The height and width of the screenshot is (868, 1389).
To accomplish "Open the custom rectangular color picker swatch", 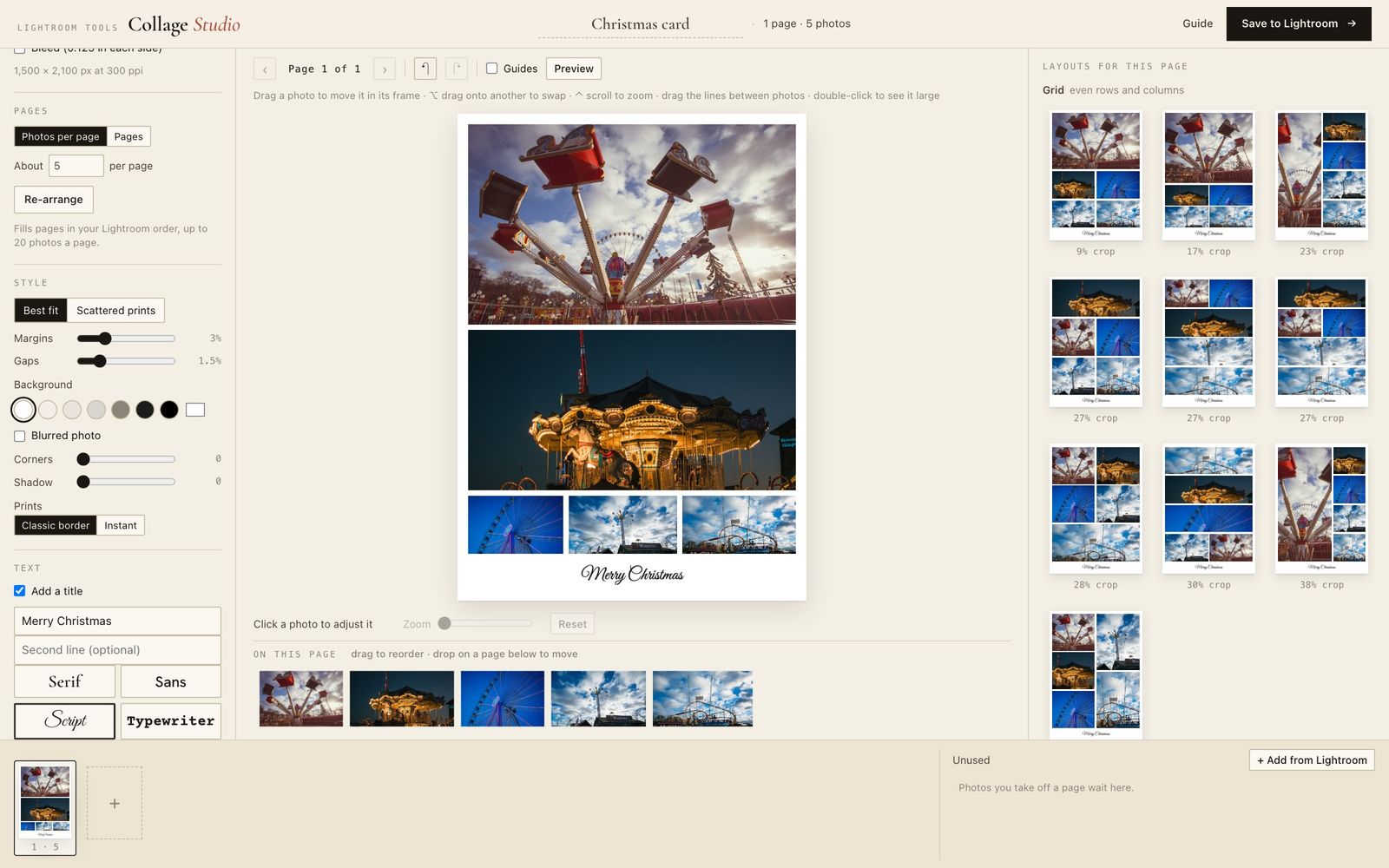I will 195,410.
